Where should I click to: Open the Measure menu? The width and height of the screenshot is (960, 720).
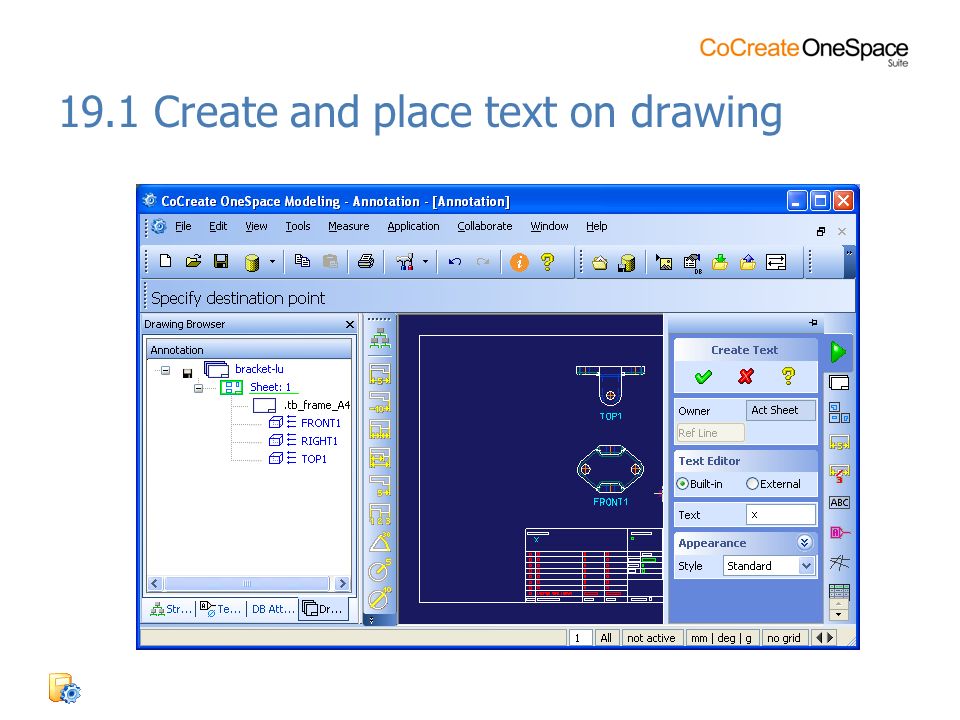348,227
